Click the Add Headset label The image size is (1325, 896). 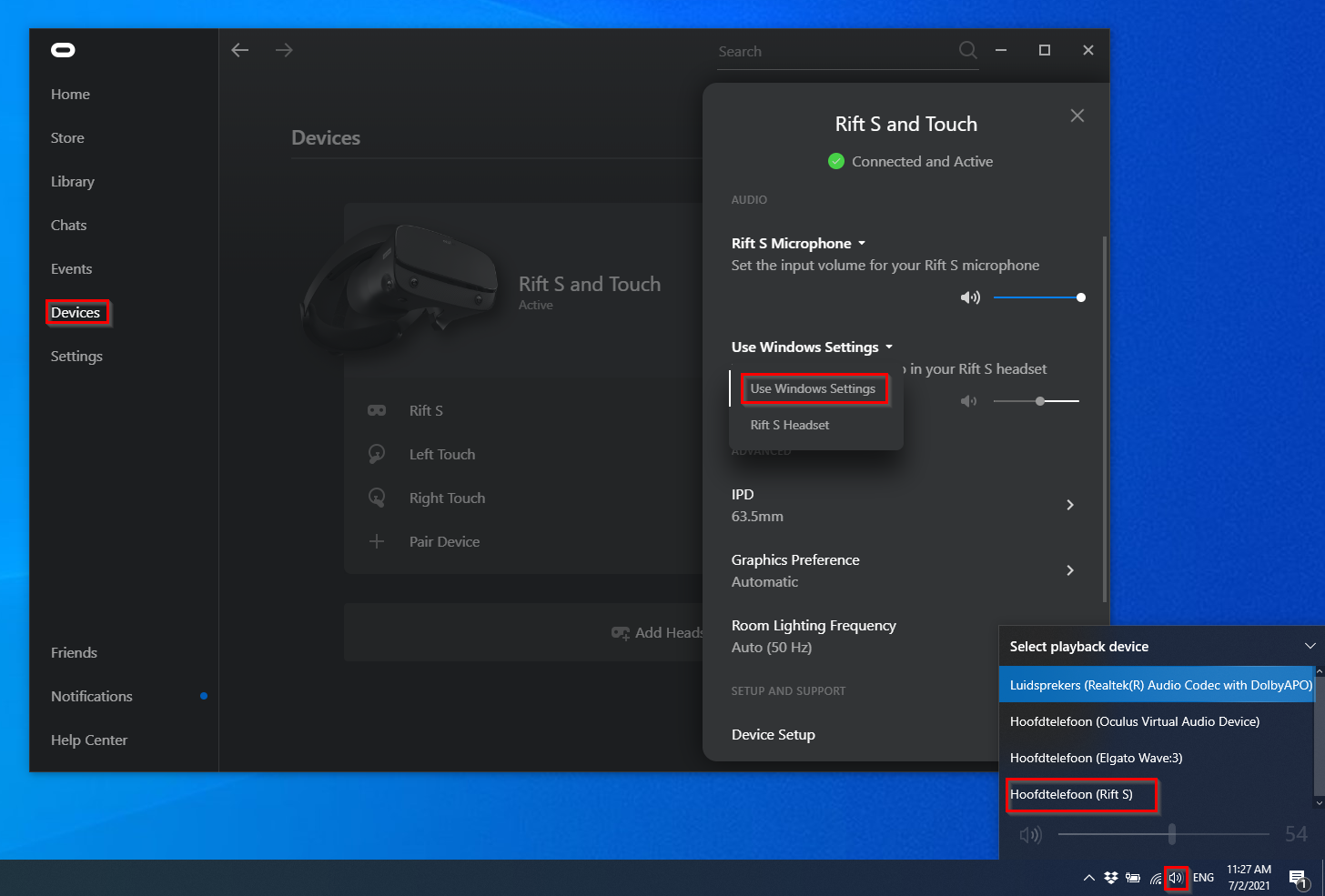coord(669,632)
